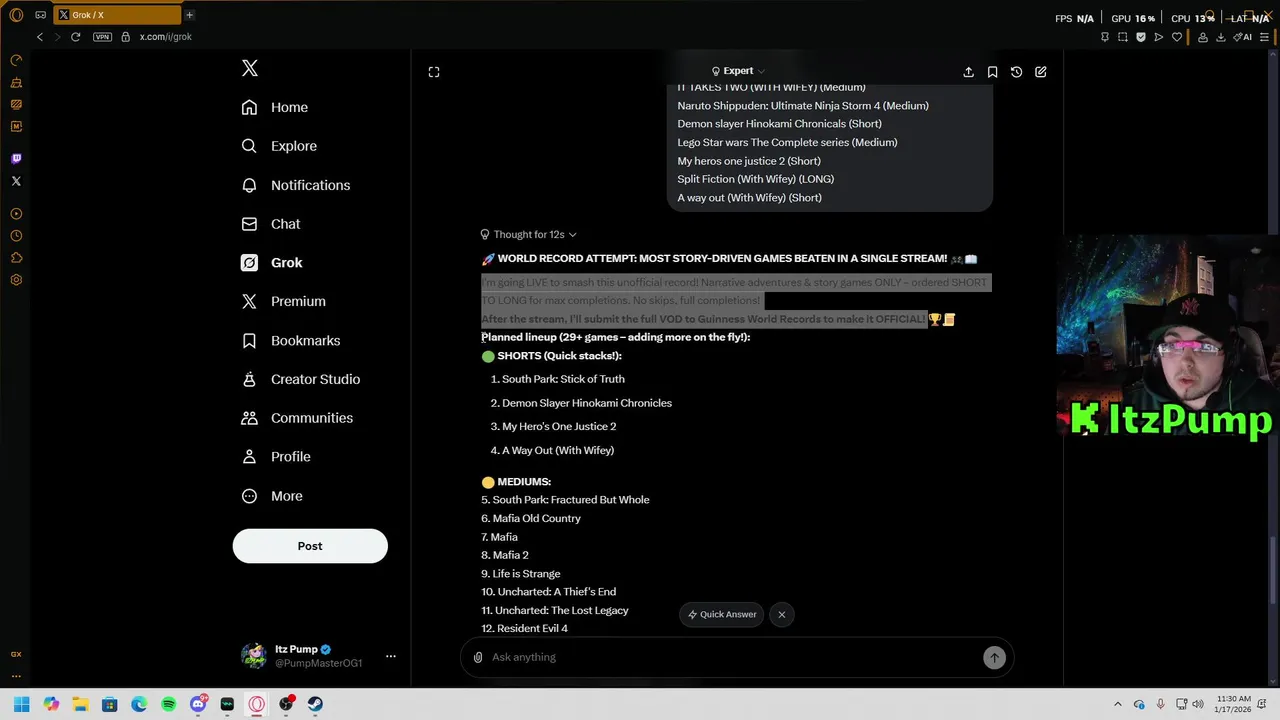This screenshot has width=1280, height=720.
Task: Open GX Control at top of sidebar
Action: click(x=16, y=60)
